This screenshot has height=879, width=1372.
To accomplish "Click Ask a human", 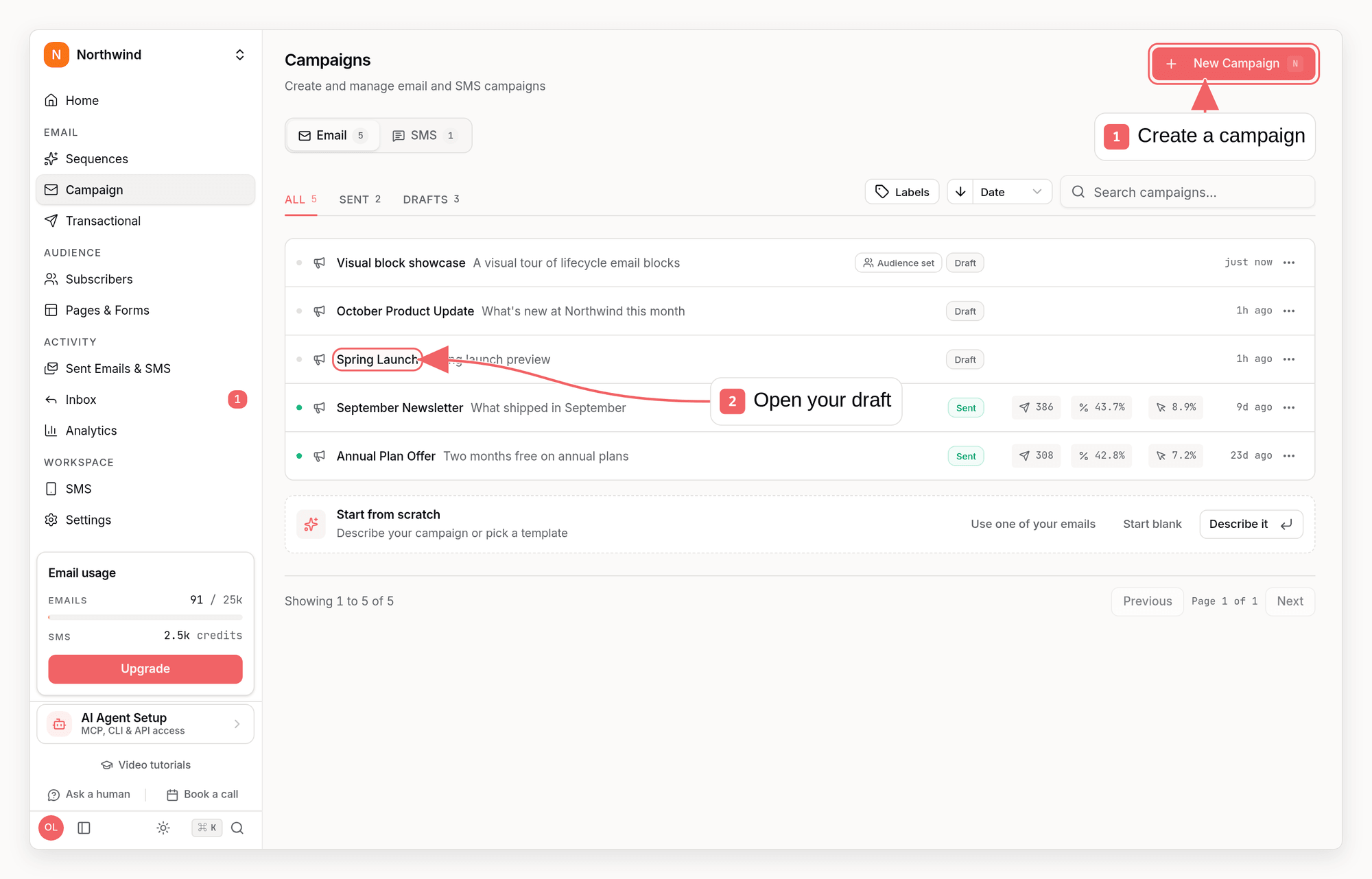I will click(89, 795).
